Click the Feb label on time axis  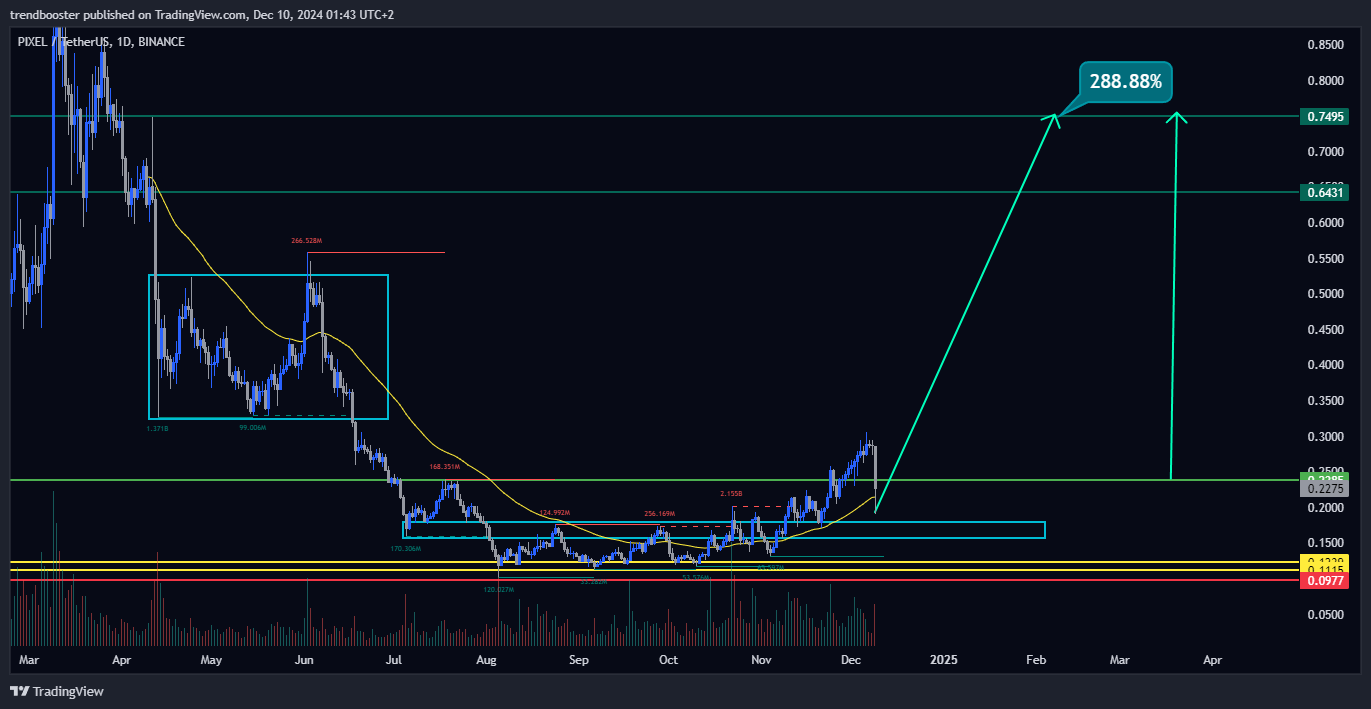tap(1036, 660)
